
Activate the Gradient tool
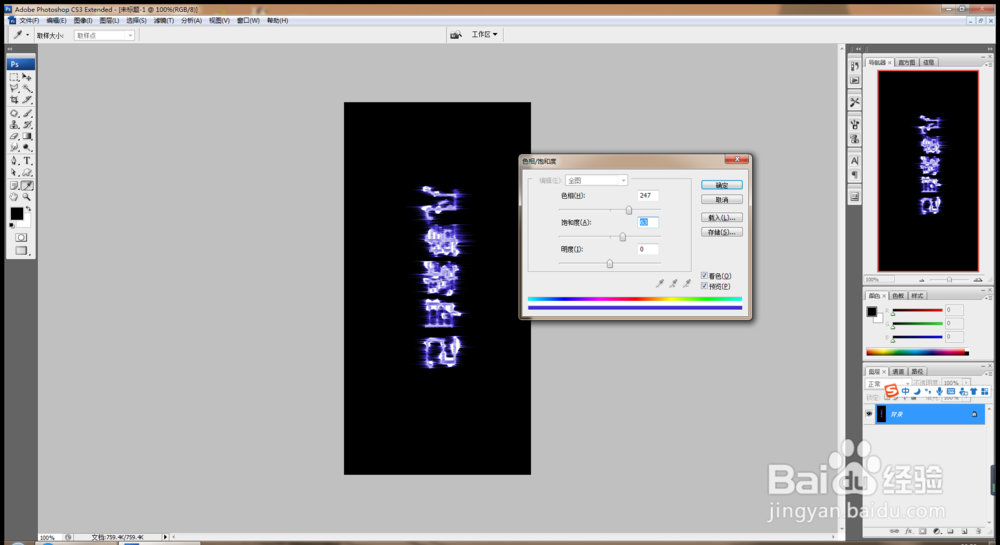pos(27,136)
